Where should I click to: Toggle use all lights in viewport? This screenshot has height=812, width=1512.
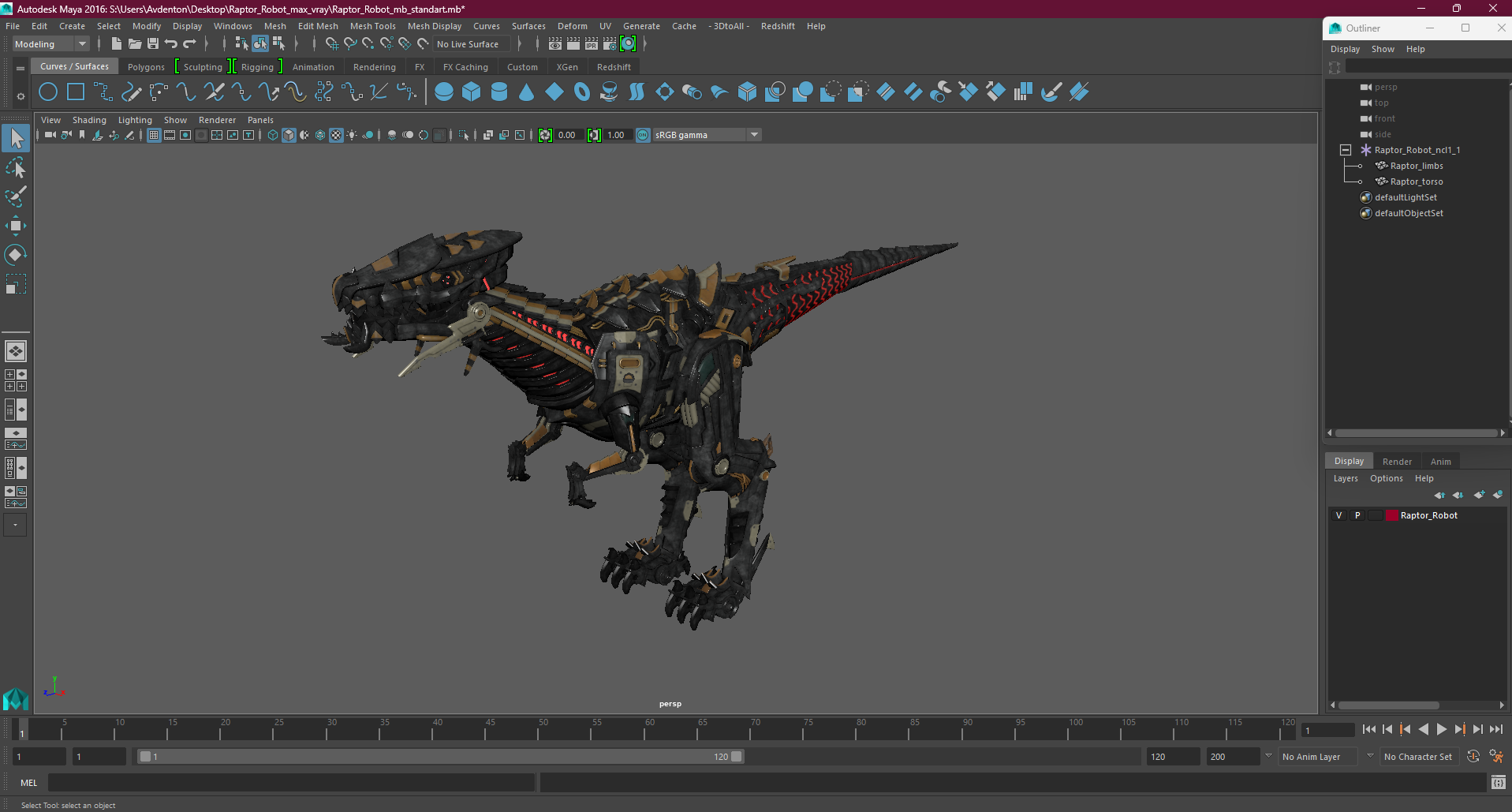point(352,135)
